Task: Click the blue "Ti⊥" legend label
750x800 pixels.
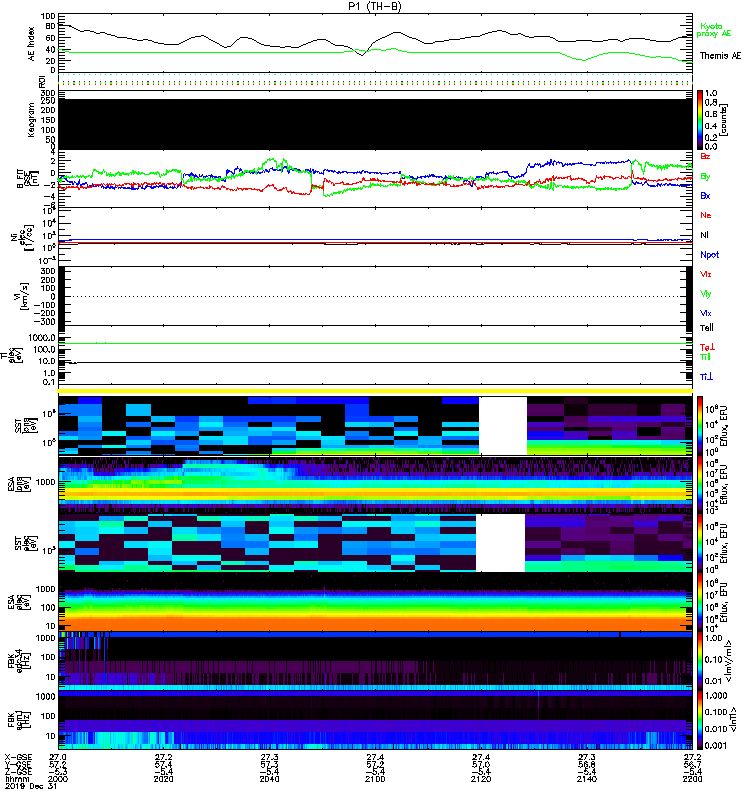Action: (x=706, y=377)
